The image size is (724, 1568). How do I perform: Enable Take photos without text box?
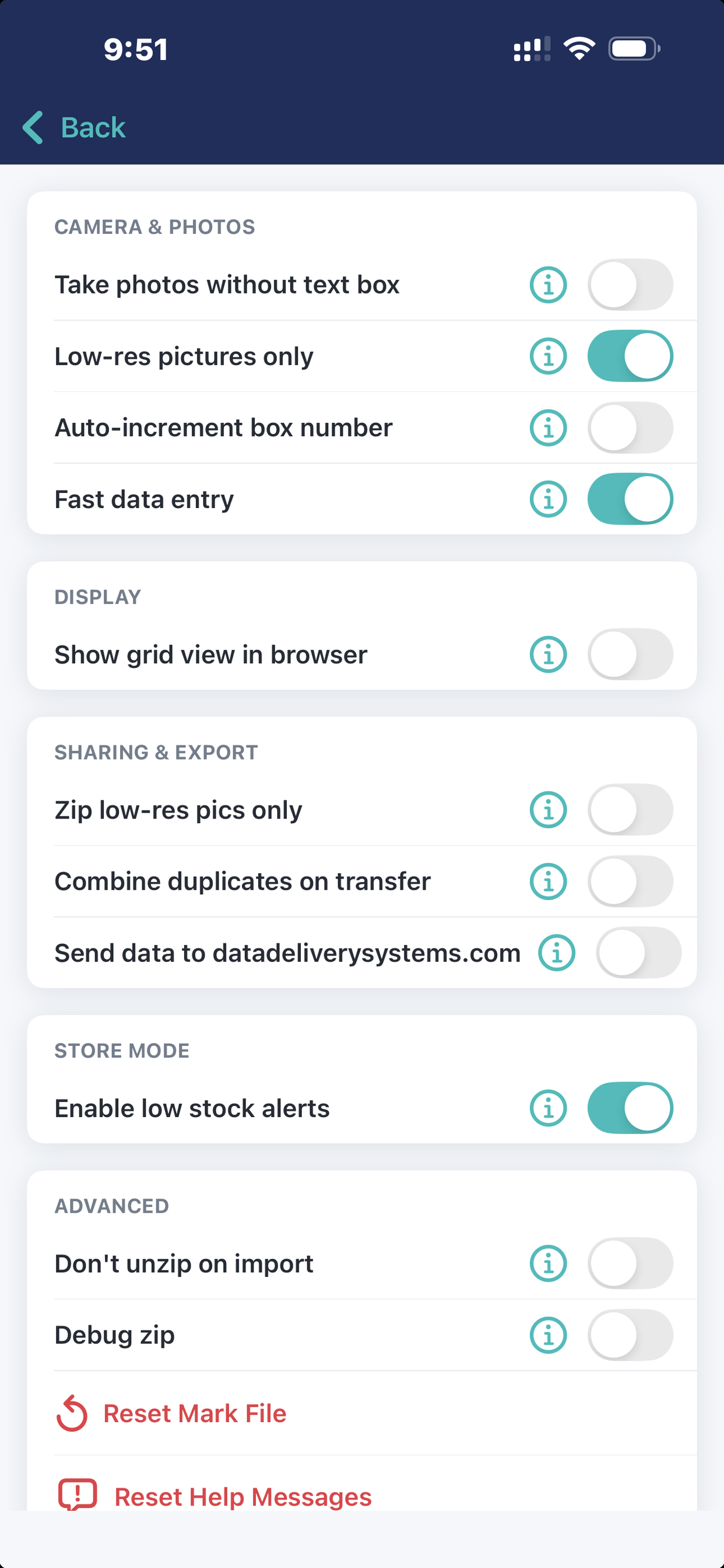pos(630,285)
